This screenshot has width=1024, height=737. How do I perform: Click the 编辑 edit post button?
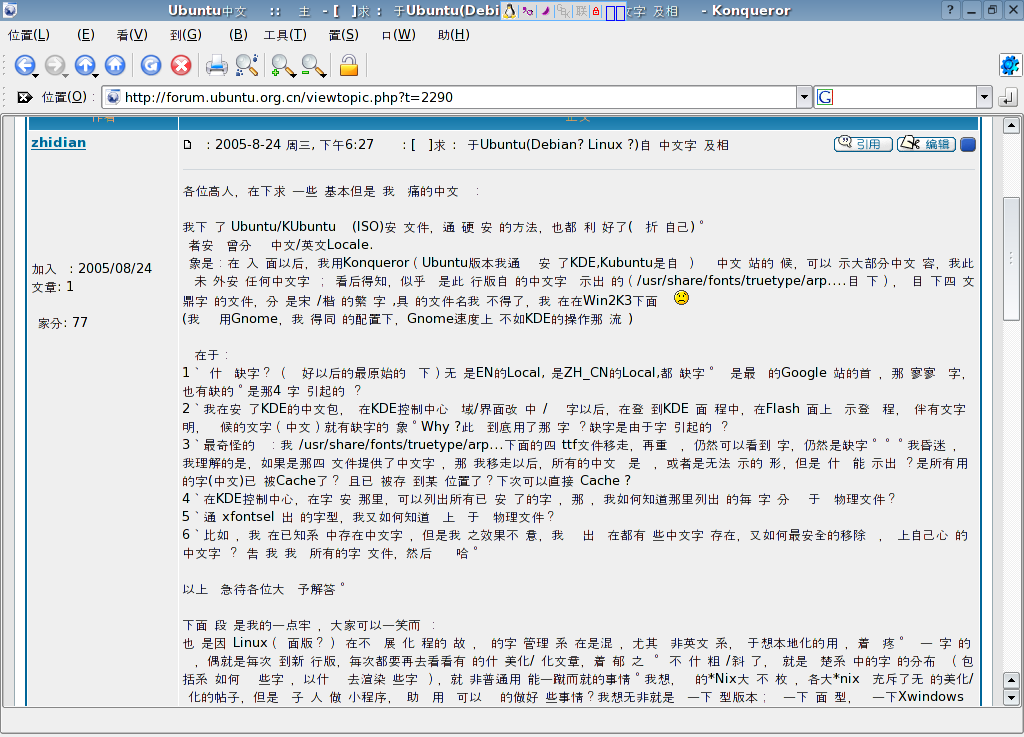pyautogui.click(x=926, y=144)
